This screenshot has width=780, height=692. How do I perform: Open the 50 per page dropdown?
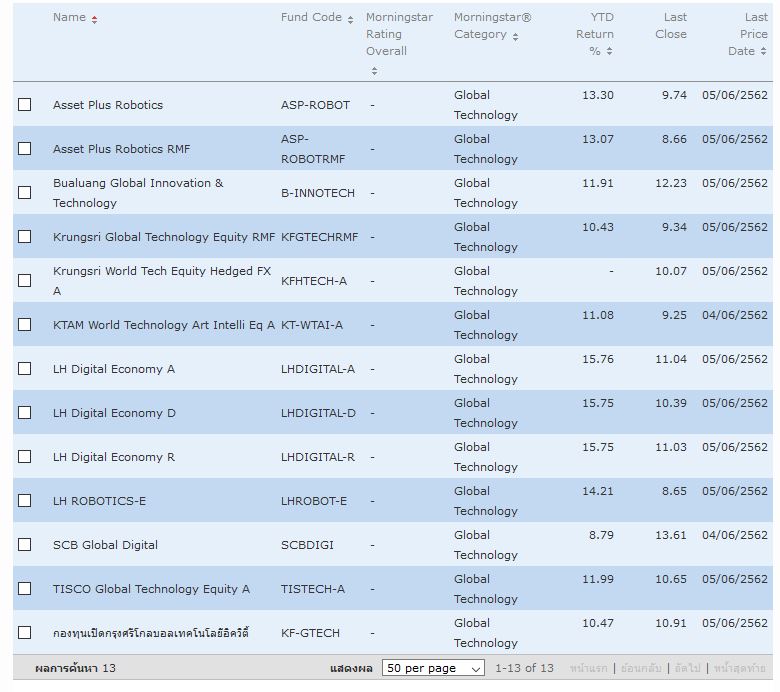pos(433,668)
